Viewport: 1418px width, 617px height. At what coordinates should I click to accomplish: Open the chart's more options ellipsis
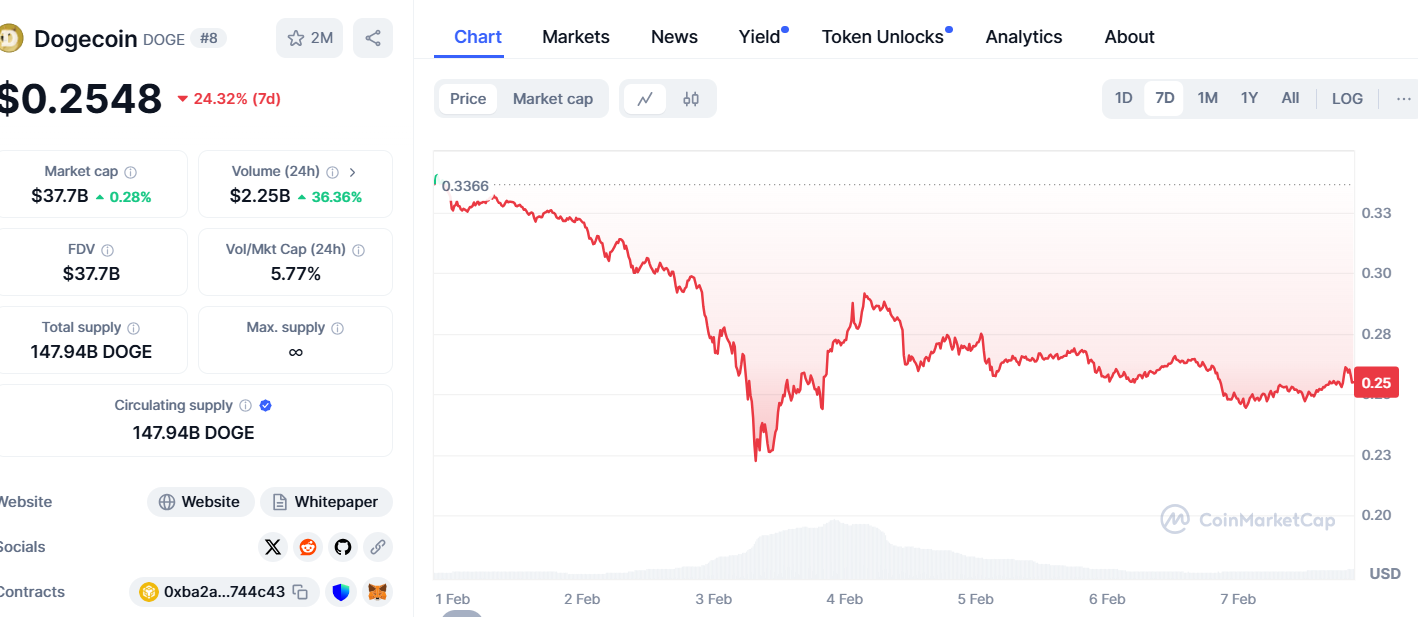point(1404,98)
